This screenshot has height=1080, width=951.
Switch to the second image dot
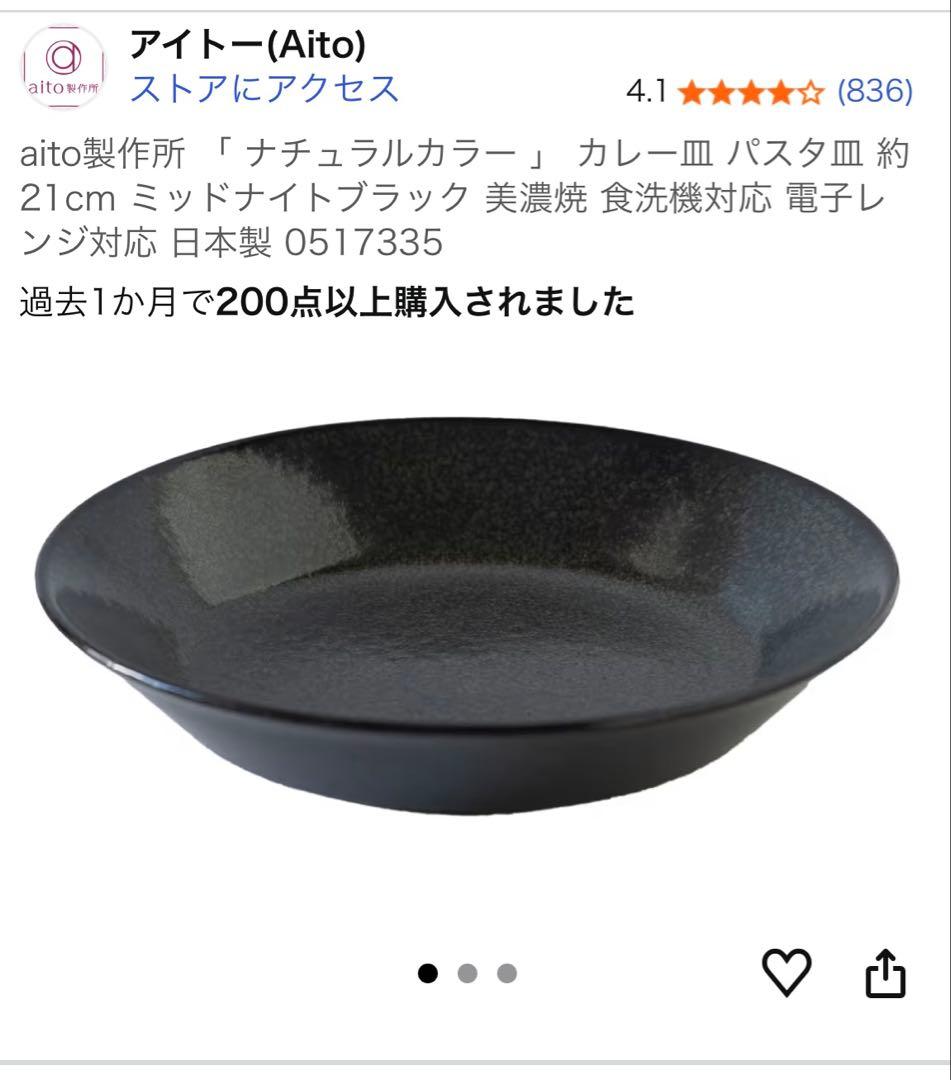pyautogui.click(x=468, y=973)
